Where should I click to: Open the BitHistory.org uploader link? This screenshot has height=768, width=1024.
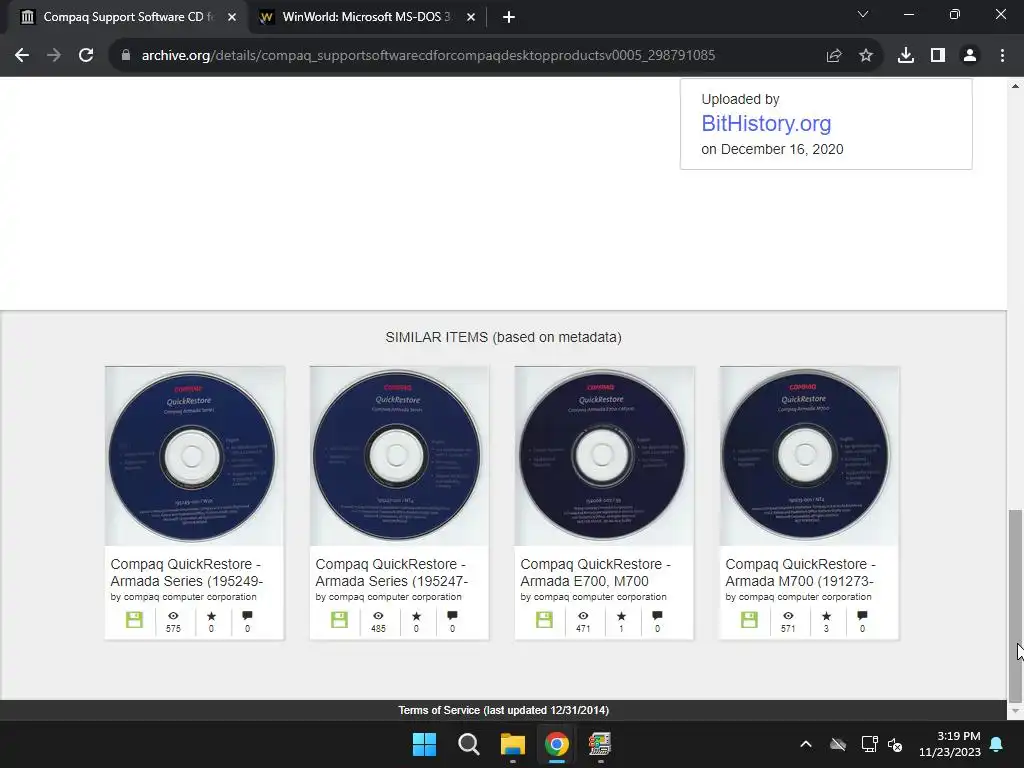pos(766,123)
